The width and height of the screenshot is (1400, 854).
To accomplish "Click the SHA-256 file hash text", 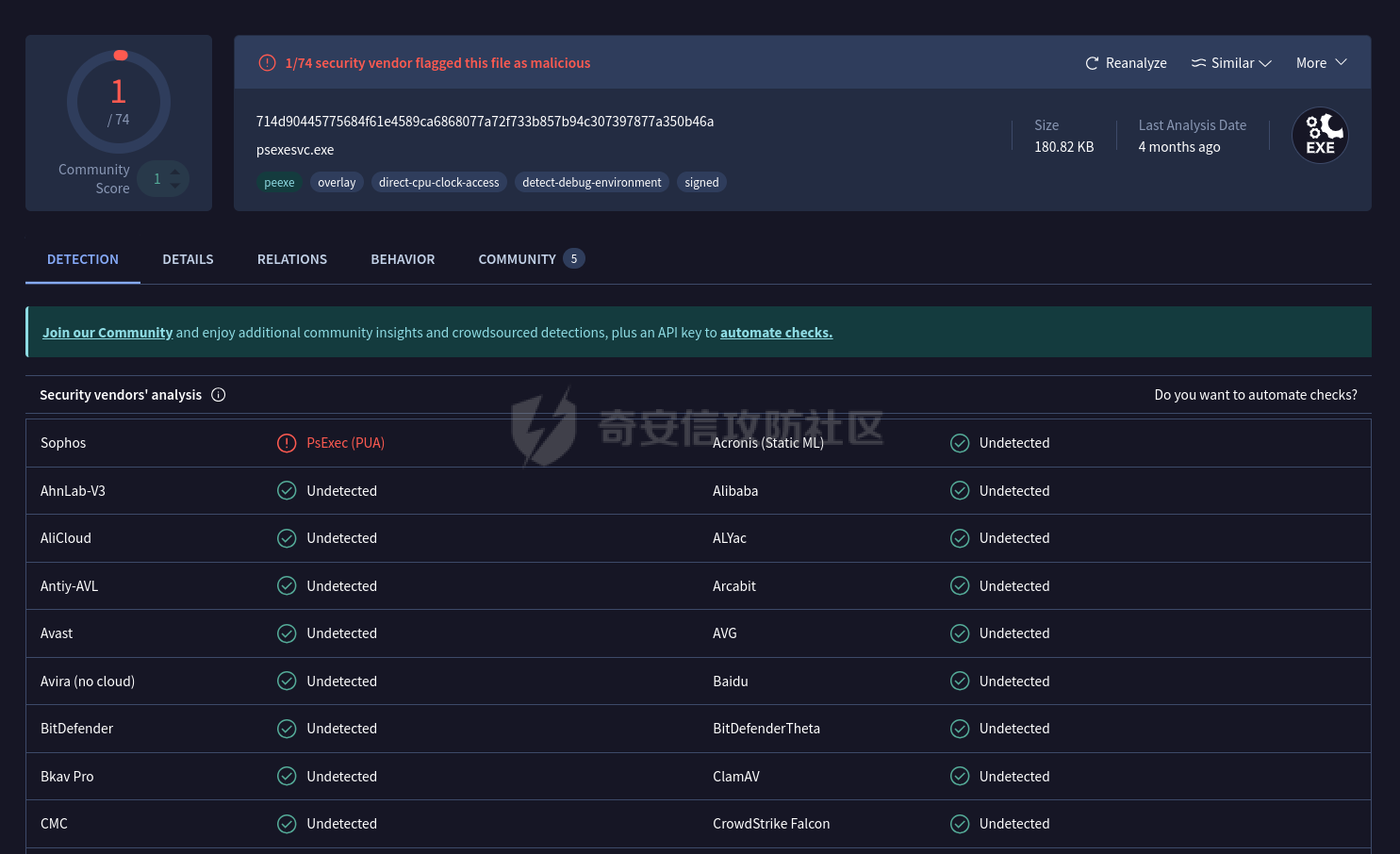I will (x=485, y=122).
